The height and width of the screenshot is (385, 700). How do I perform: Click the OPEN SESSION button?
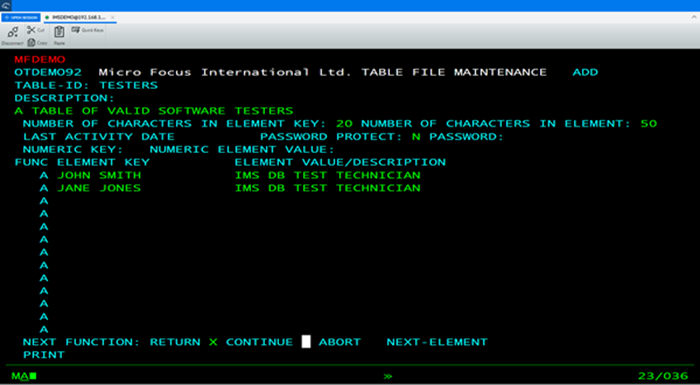pyautogui.click(x=21, y=17)
